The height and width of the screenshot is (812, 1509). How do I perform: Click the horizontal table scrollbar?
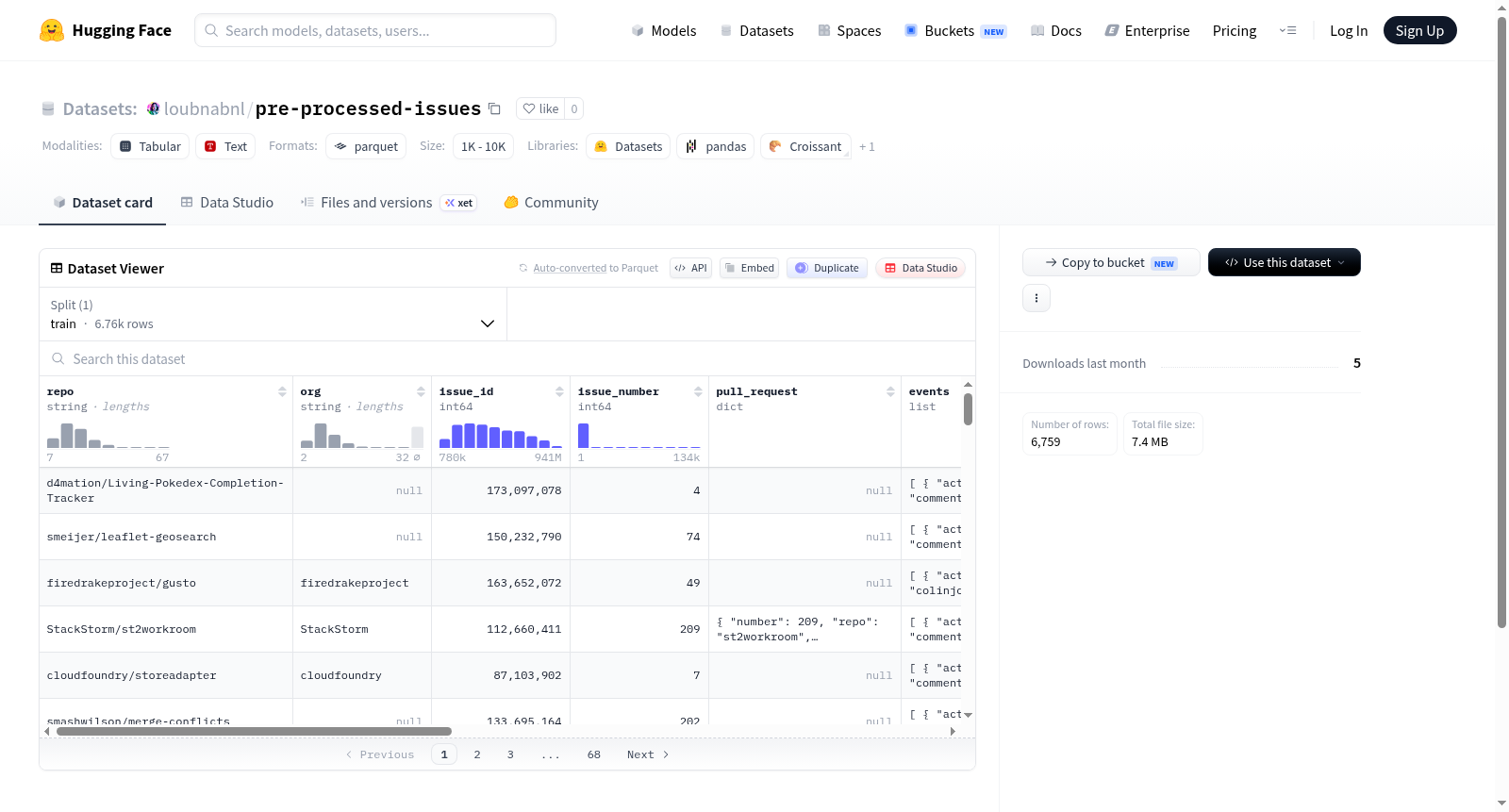[x=254, y=731]
